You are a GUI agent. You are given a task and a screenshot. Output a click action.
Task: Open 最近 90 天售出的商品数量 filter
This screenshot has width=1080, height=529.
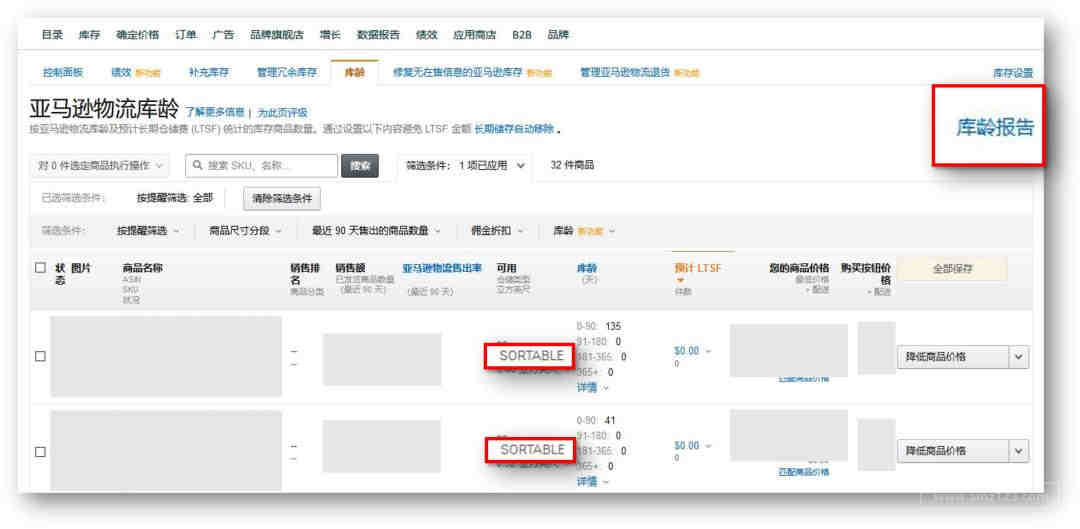(x=376, y=231)
